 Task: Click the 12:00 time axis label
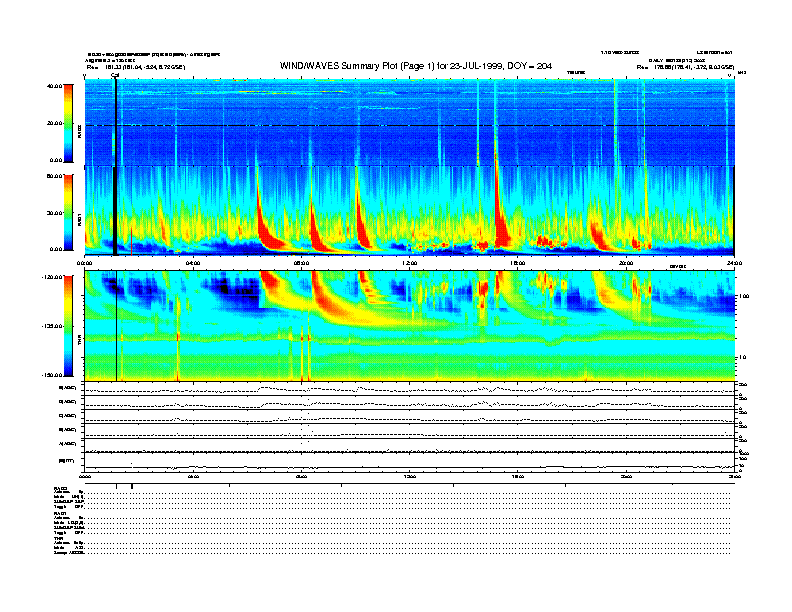pos(409,263)
